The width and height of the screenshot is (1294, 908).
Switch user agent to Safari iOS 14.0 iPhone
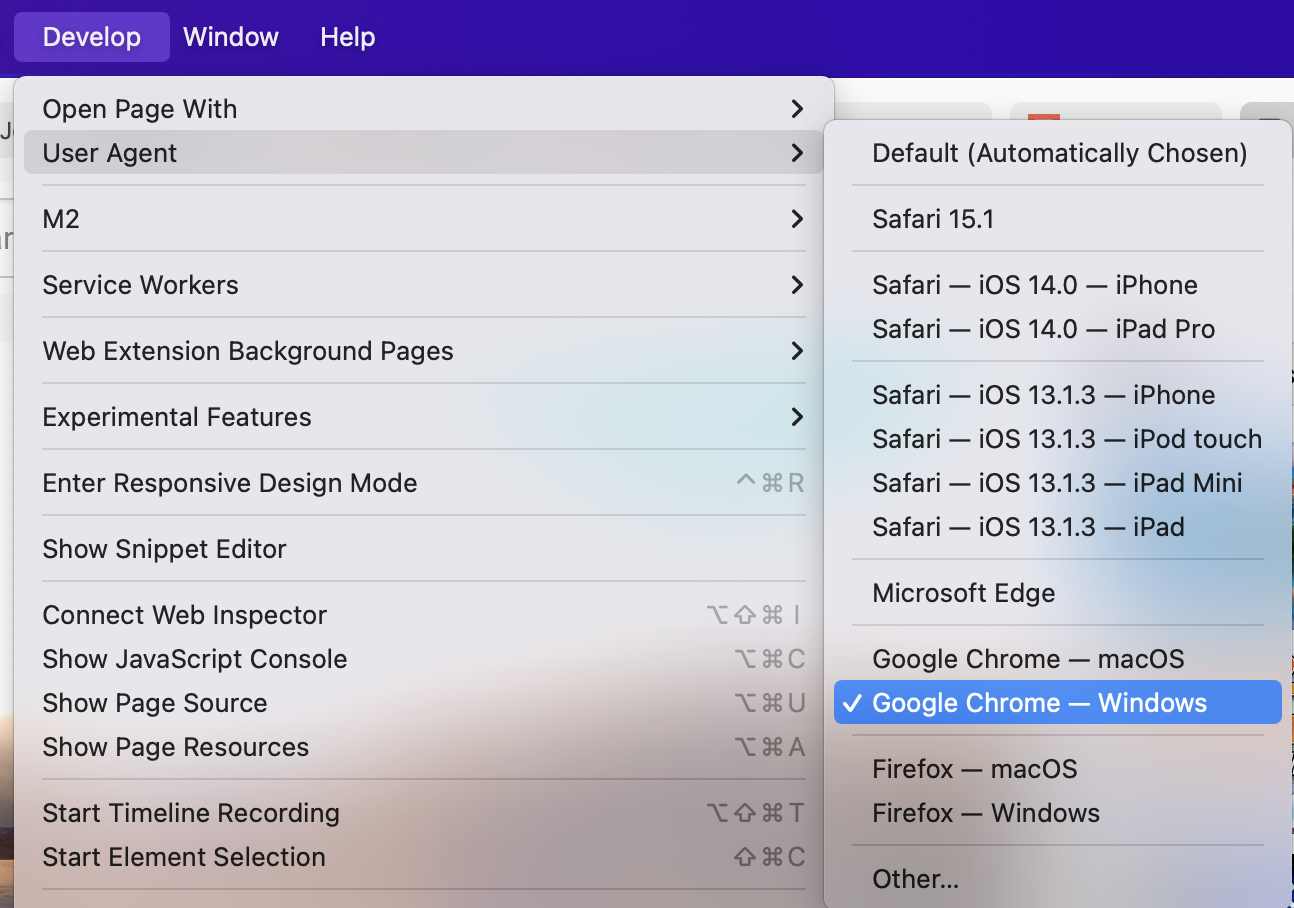coord(1034,285)
